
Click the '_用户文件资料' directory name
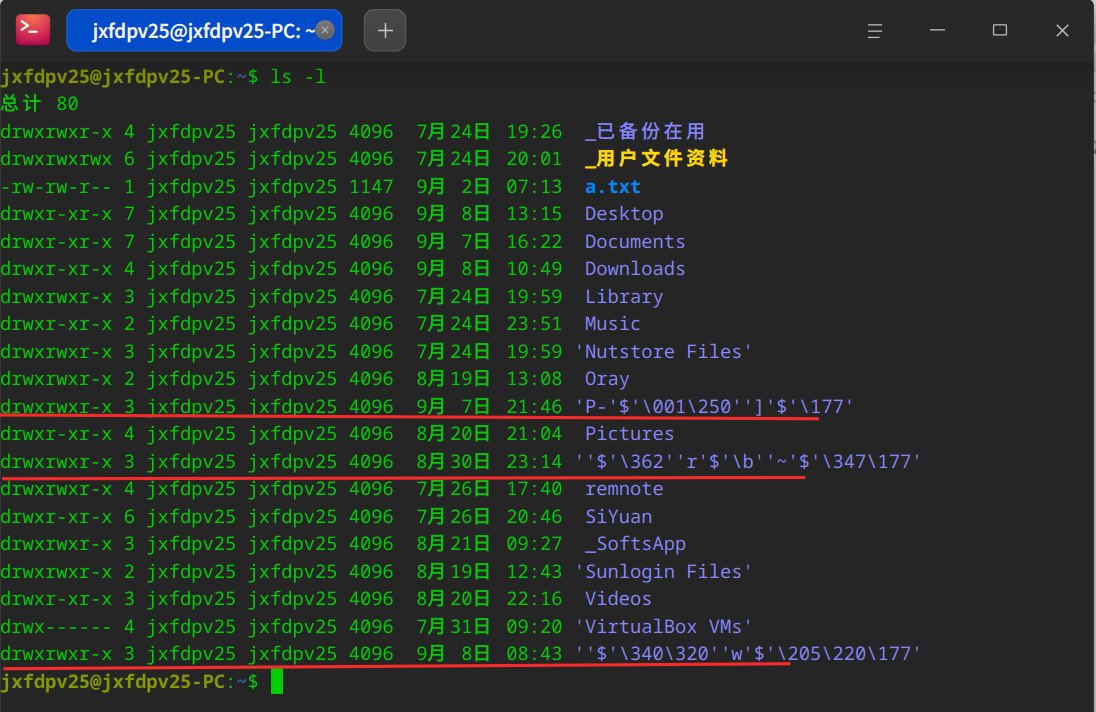656,159
